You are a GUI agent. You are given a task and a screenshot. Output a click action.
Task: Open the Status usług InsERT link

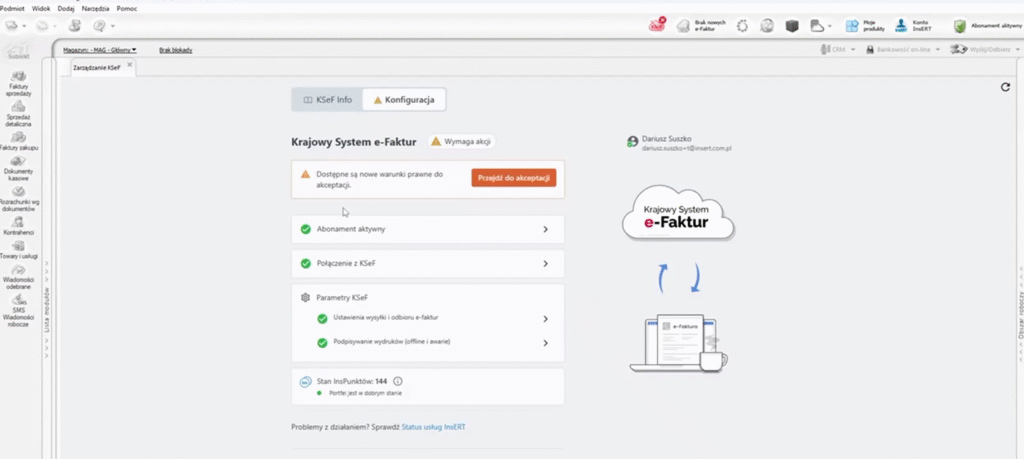coord(433,427)
